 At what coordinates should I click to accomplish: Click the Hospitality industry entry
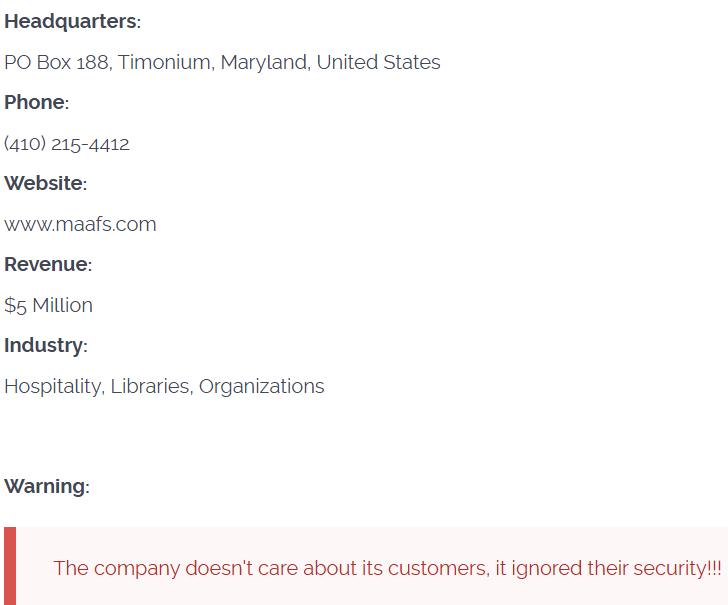point(52,386)
